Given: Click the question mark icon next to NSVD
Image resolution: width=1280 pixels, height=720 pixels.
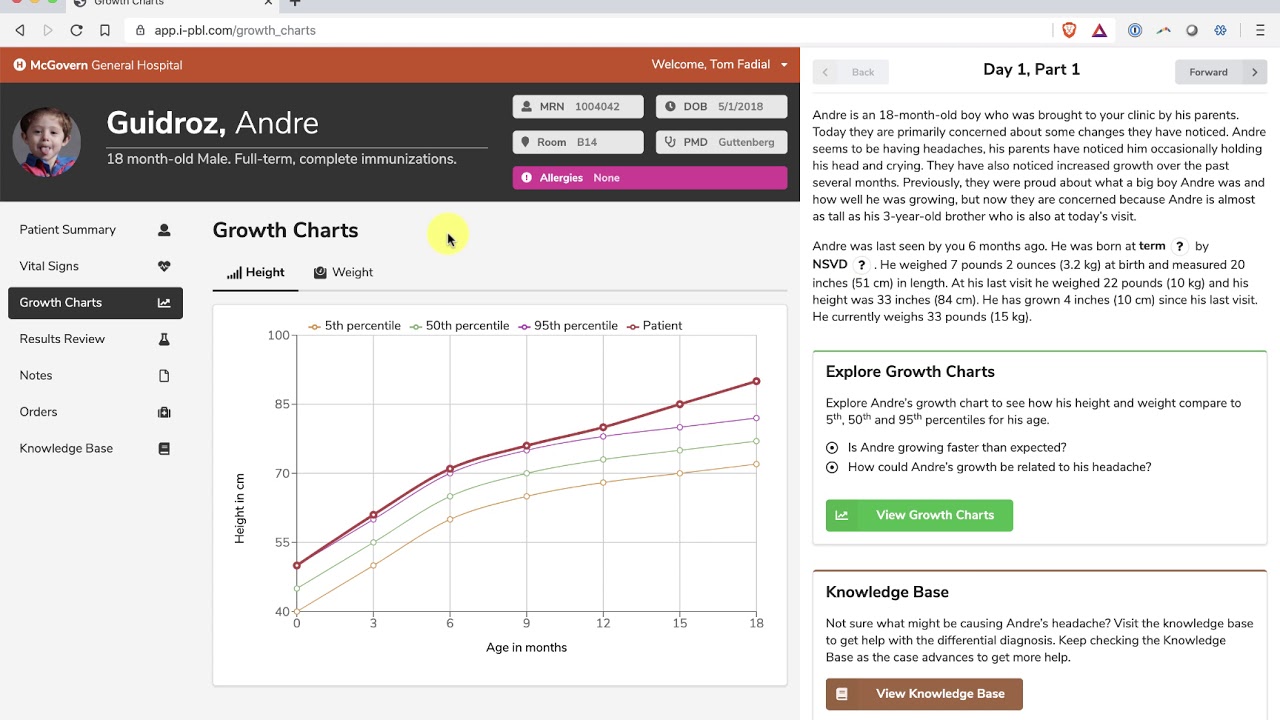Looking at the screenshot, I should click(861, 265).
